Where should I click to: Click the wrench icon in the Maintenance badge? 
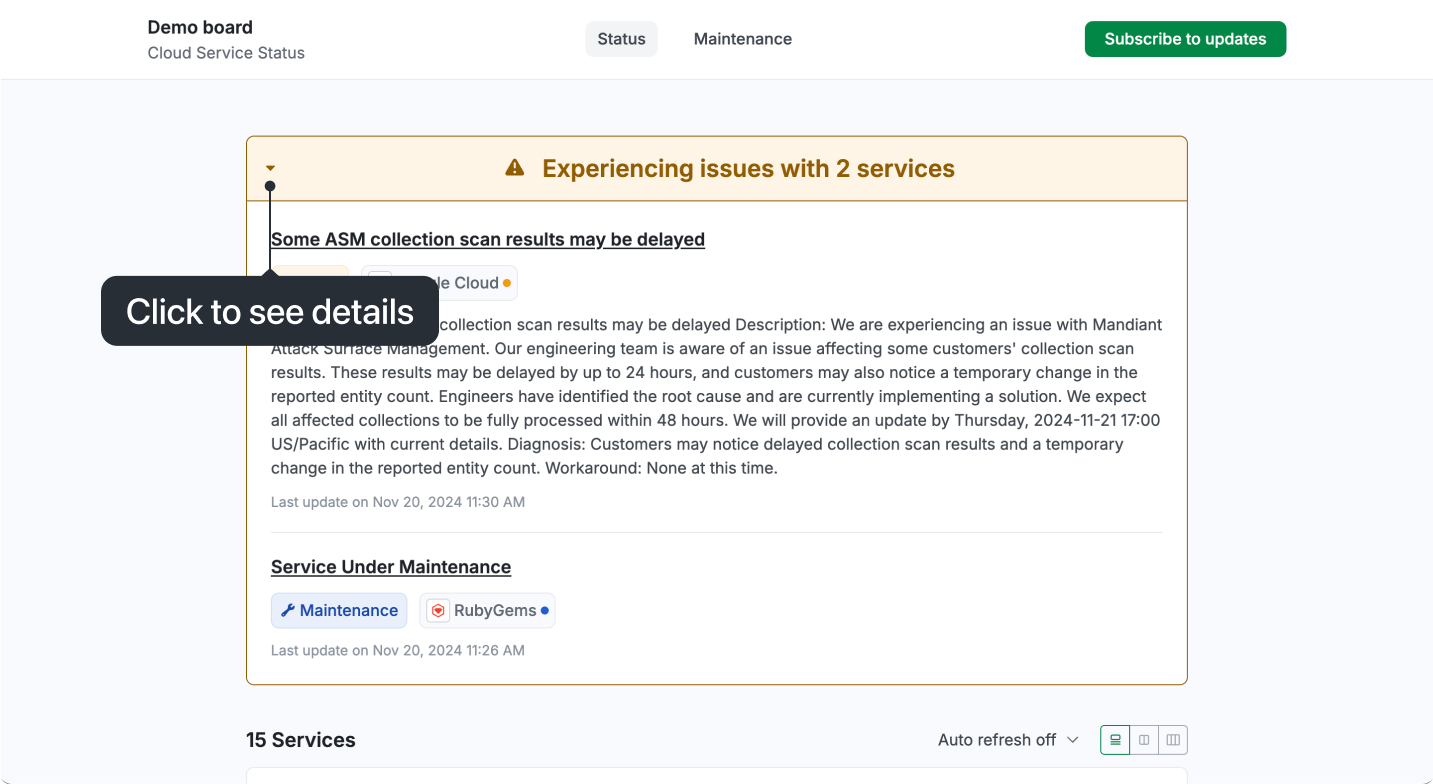[287, 610]
